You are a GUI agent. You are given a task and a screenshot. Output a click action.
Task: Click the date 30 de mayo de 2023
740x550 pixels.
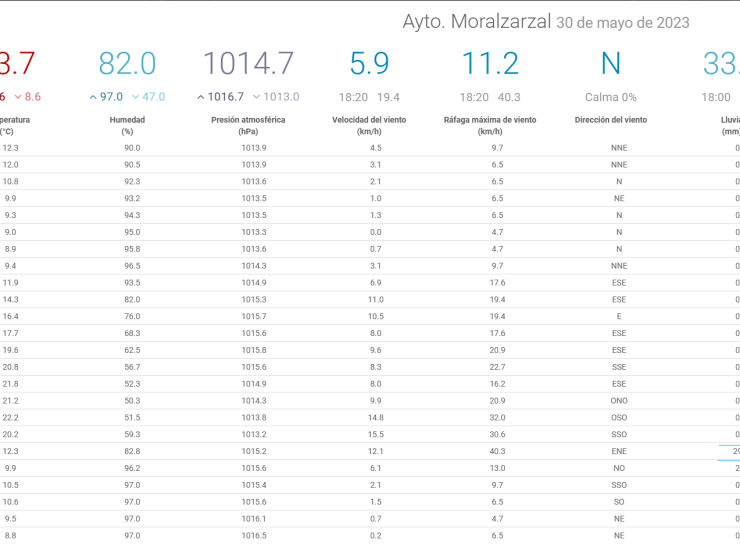[623, 23]
